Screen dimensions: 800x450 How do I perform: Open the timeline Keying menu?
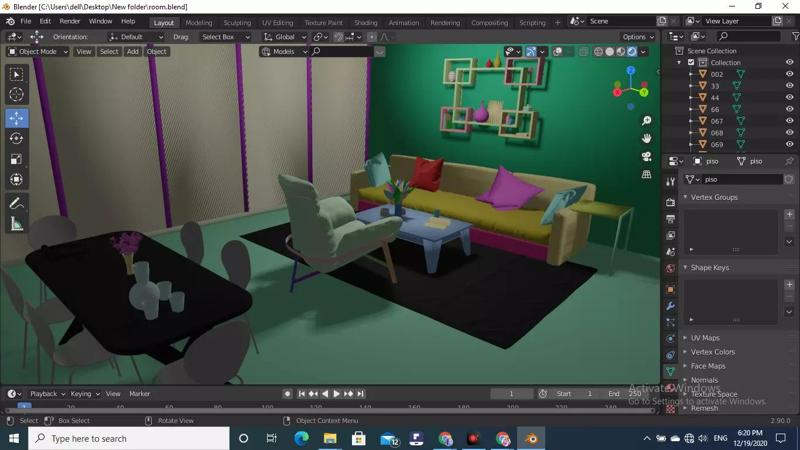coord(85,394)
